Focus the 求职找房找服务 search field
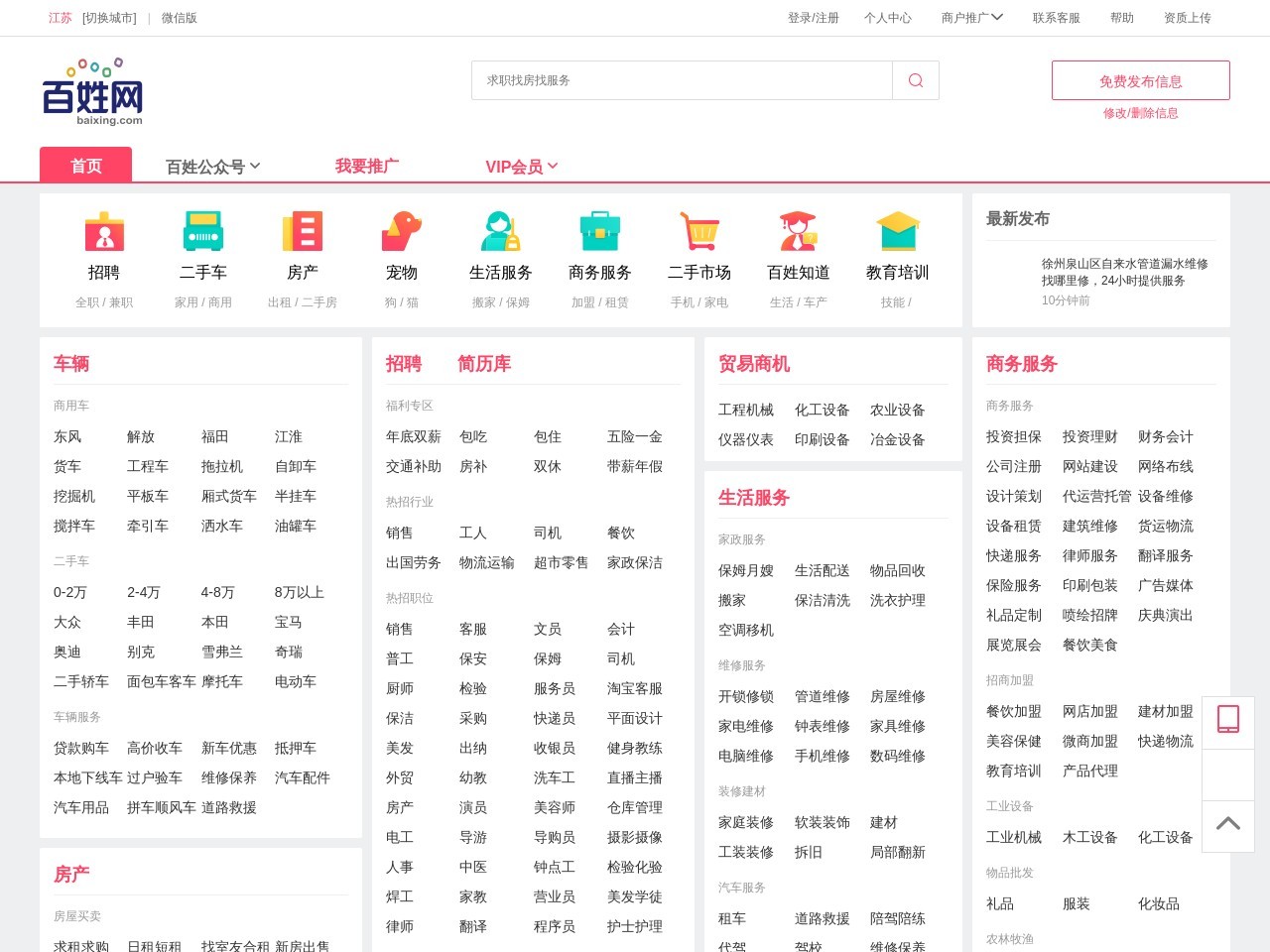 (683, 80)
